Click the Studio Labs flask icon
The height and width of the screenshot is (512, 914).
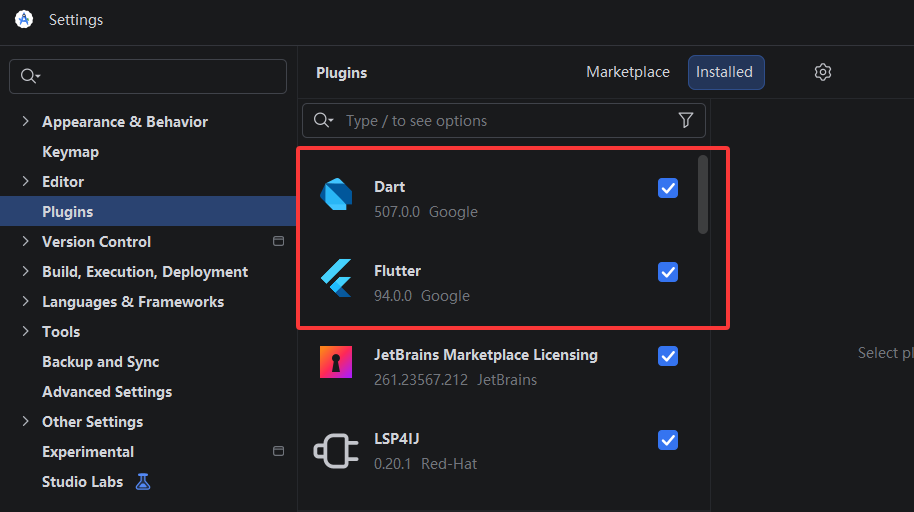[x=143, y=482]
